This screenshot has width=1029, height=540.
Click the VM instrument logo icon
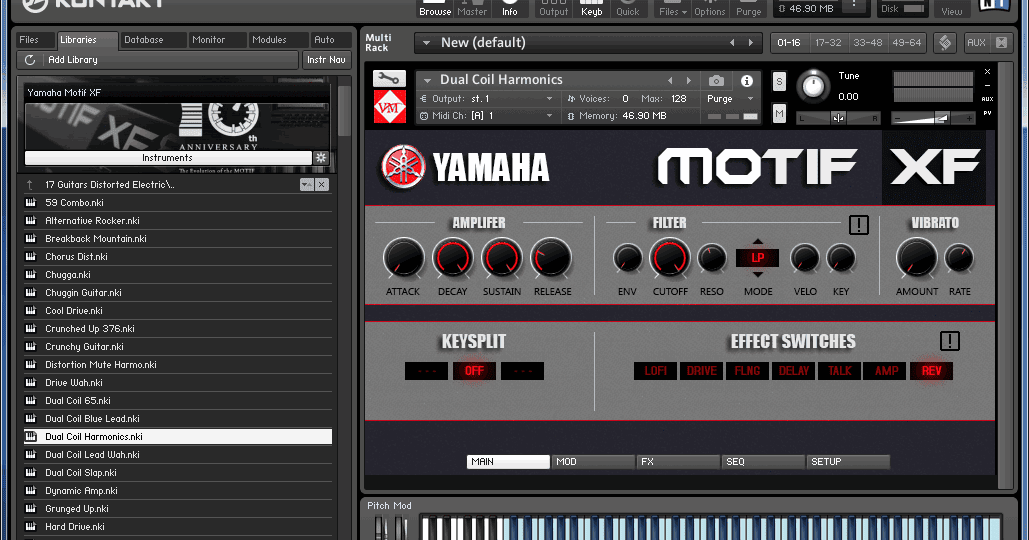pyautogui.click(x=389, y=106)
